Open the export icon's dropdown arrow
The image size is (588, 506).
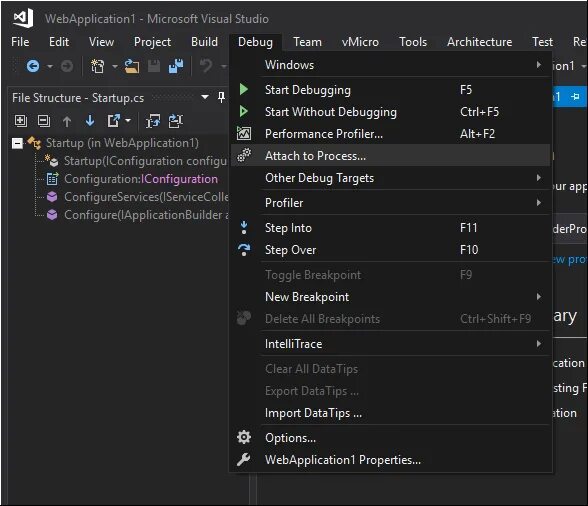point(128,121)
